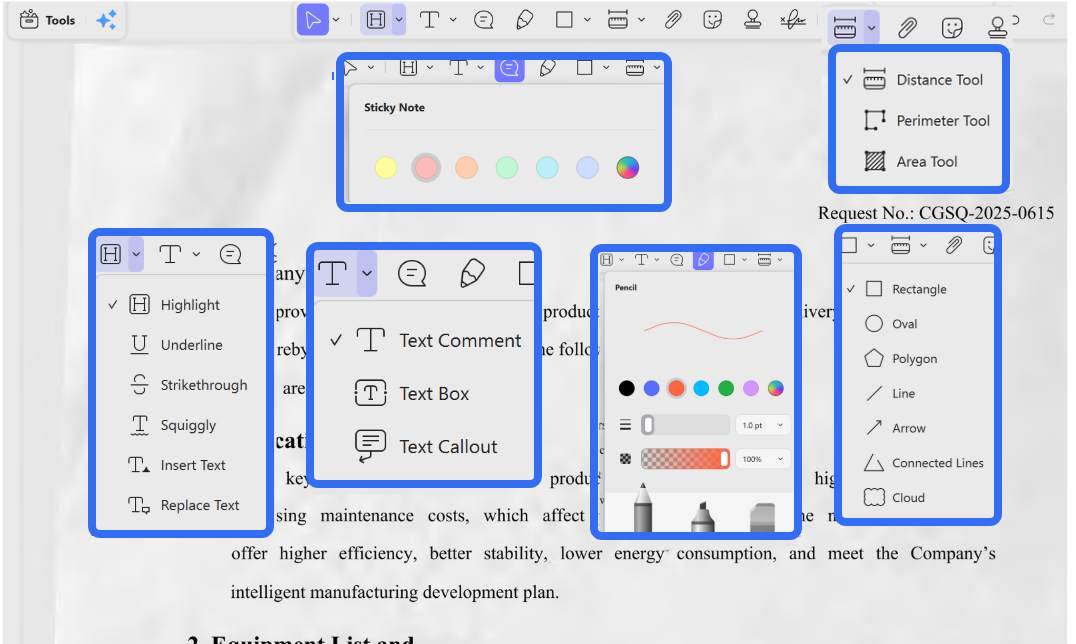
Task: Click the signature icon in main toolbar
Action: click(x=793, y=20)
